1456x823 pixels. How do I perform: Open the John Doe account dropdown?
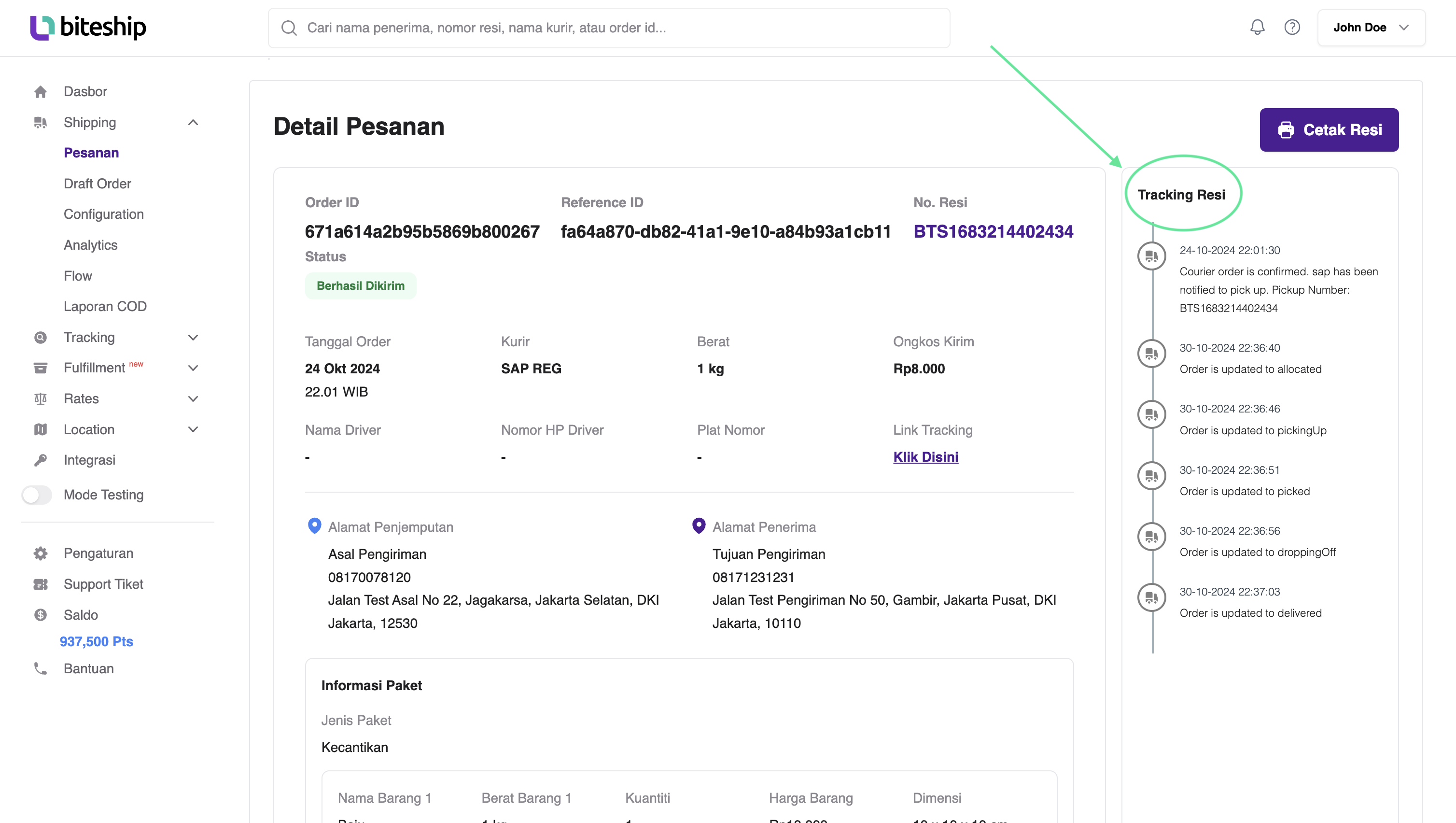point(1371,28)
